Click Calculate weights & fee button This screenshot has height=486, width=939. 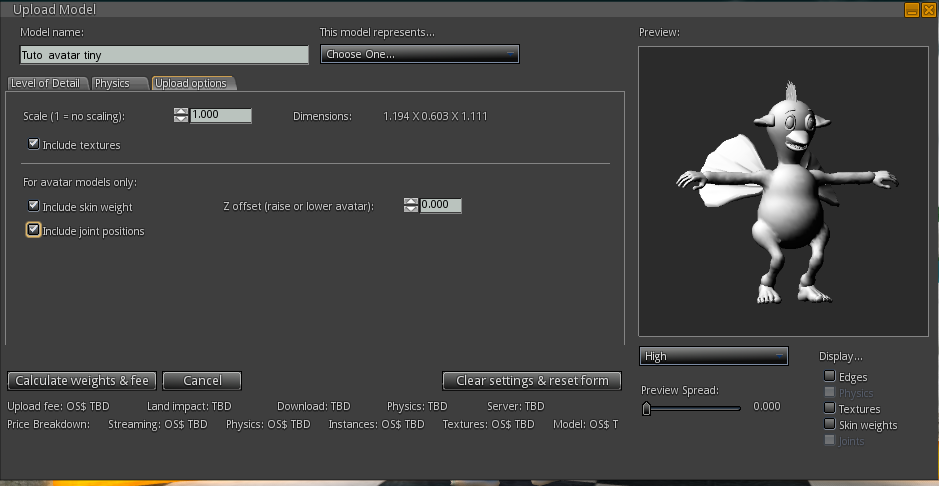click(x=82, y=381)
